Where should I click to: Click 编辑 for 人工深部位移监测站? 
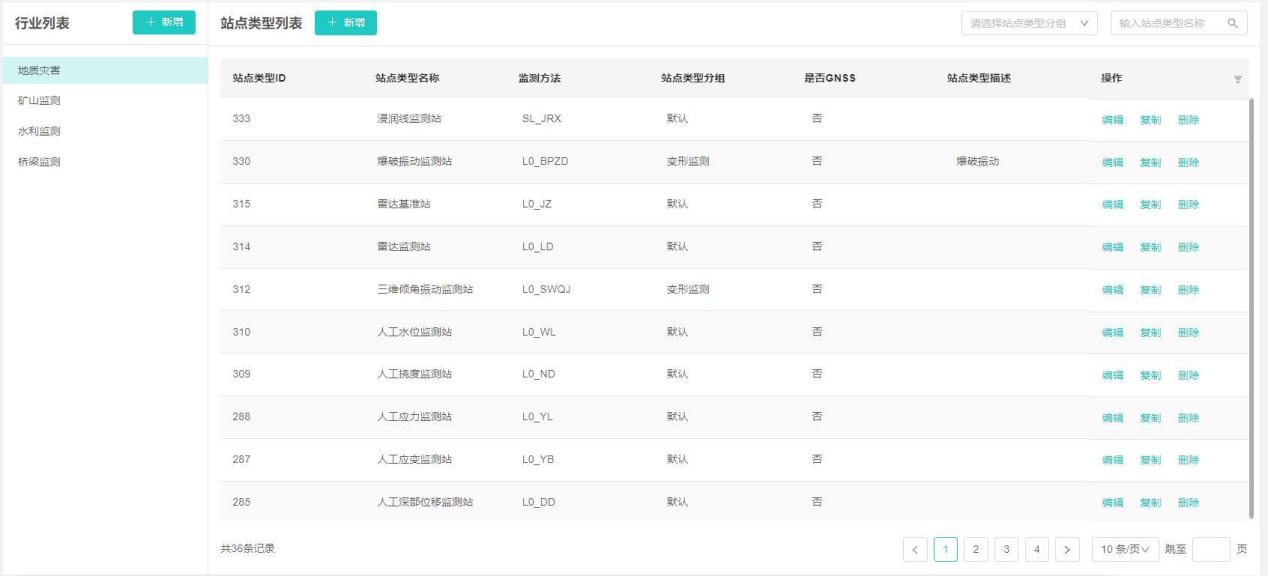coord(1112,503)
